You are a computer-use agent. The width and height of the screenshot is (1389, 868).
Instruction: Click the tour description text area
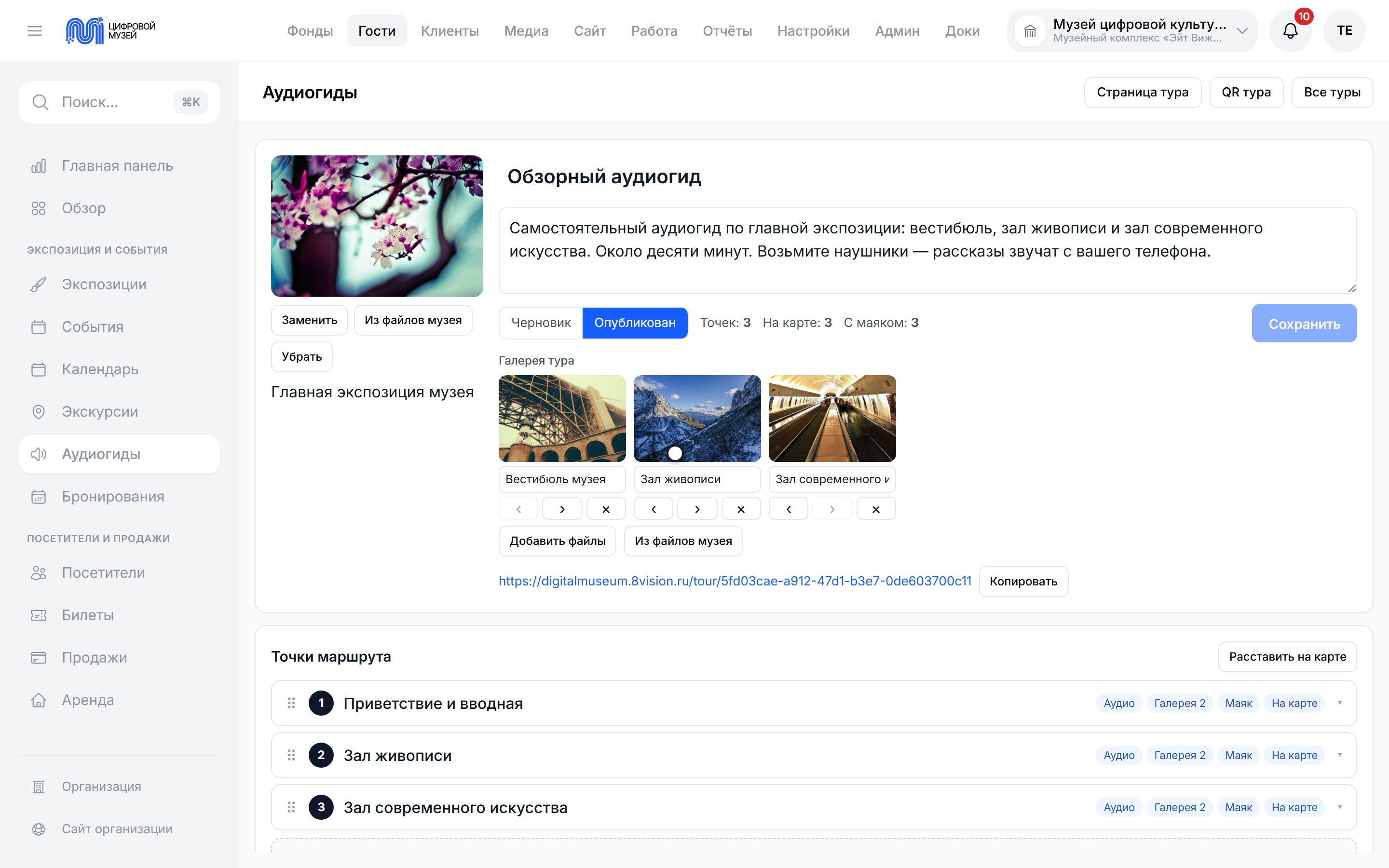click(x=927, y=251)
